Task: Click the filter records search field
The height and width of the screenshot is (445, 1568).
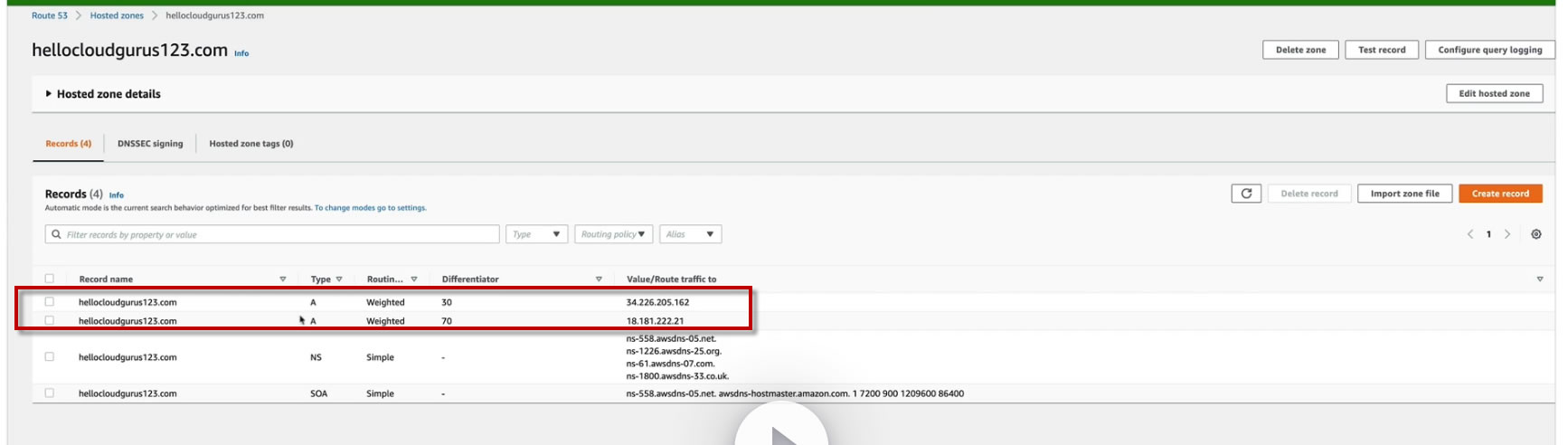Action: pyautogui.click(x=272, y=234)
